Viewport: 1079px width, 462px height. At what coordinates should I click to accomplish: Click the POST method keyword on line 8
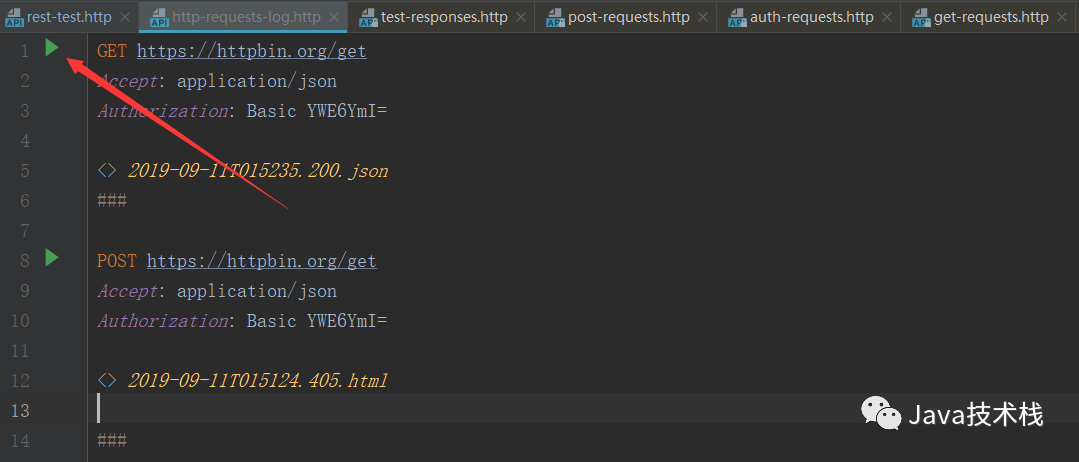coord(117,261)
